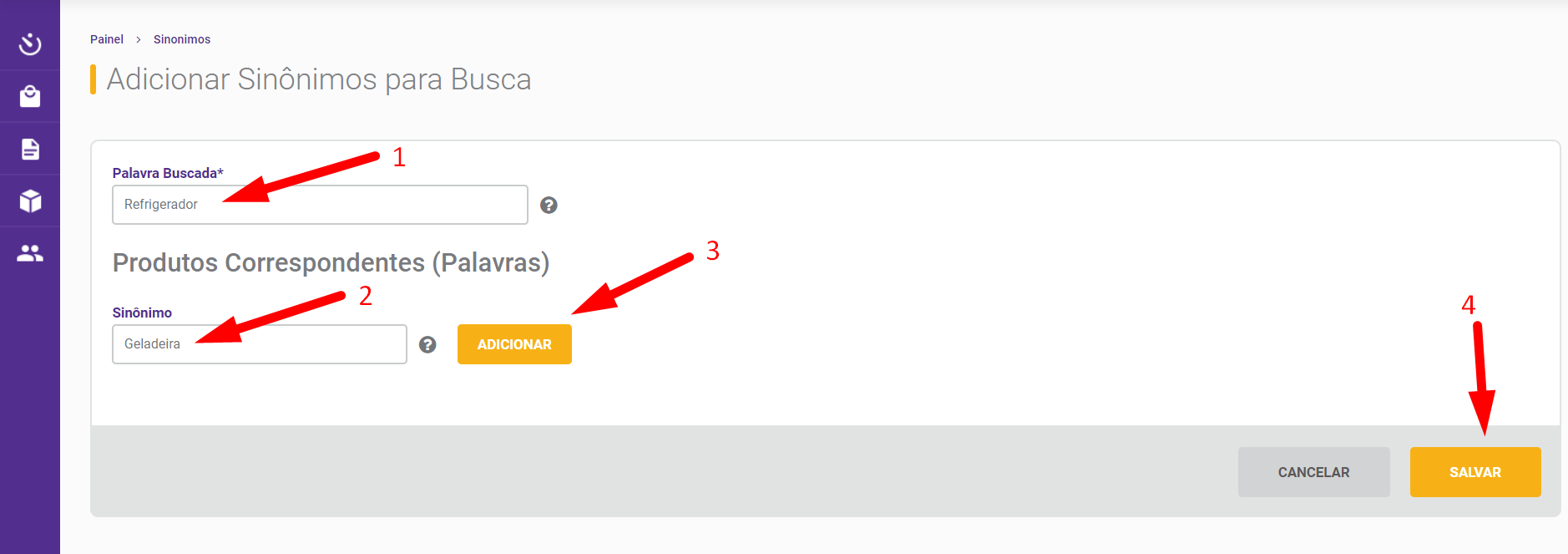Open the document page sidebar icon

pyautogui.click(x=30, y=149)
